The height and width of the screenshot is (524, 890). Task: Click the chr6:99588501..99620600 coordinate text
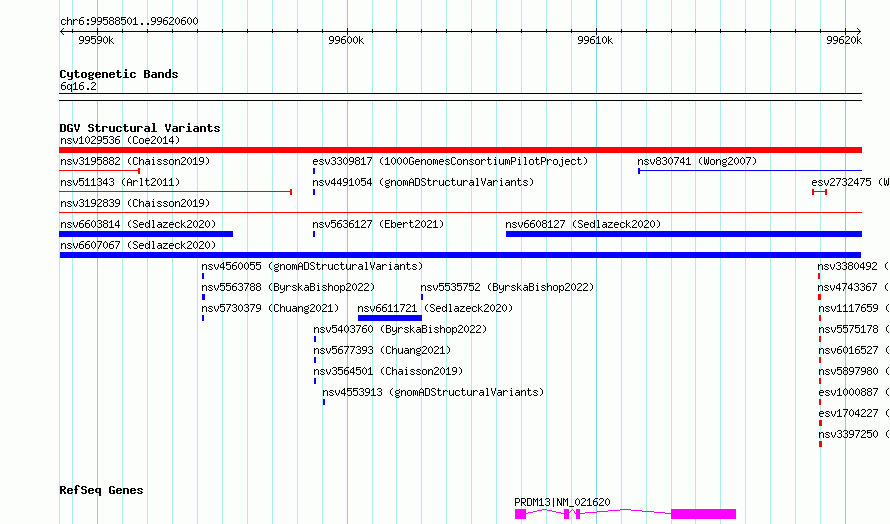point(129,22)
